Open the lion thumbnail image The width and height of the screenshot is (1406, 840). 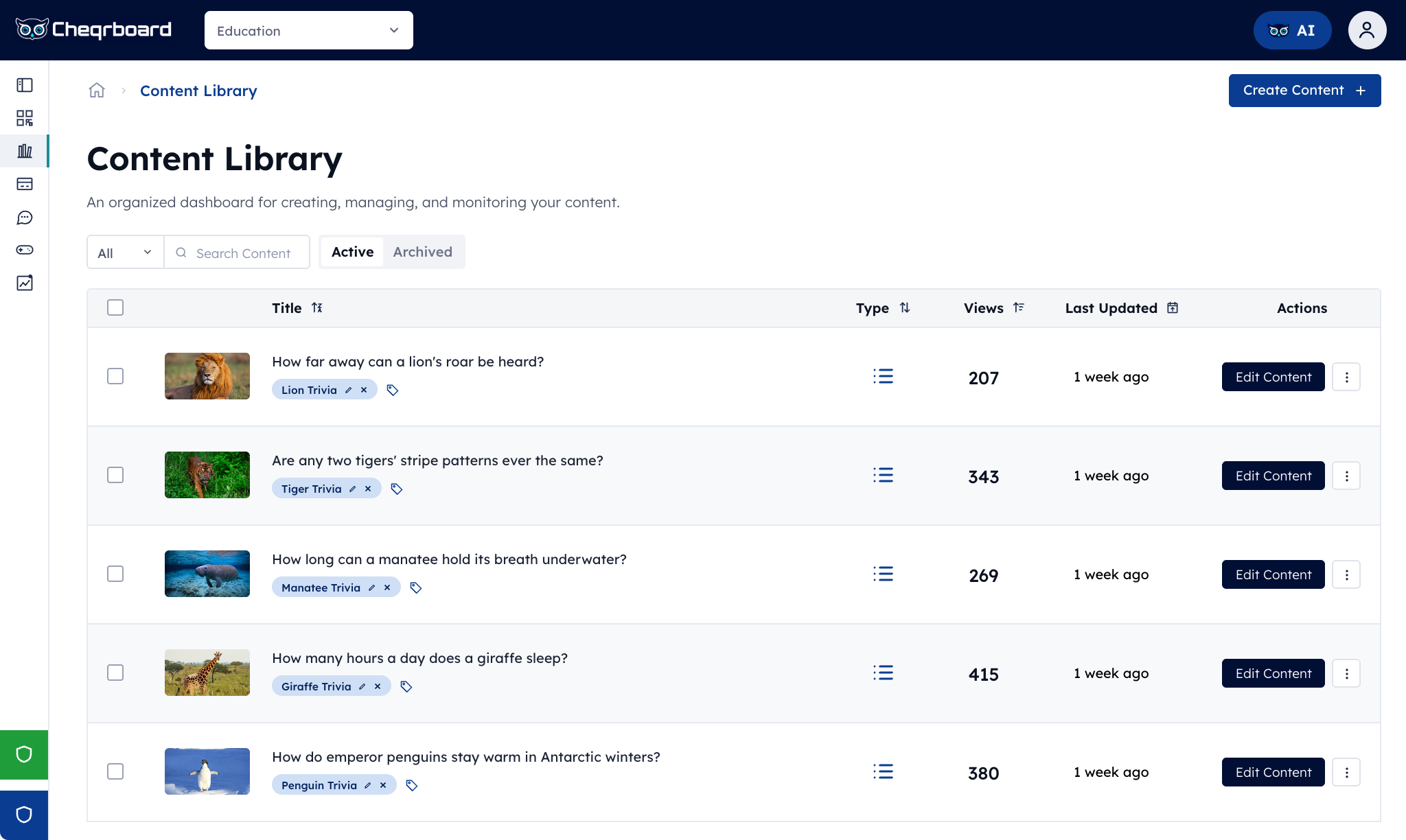point(207,376)
